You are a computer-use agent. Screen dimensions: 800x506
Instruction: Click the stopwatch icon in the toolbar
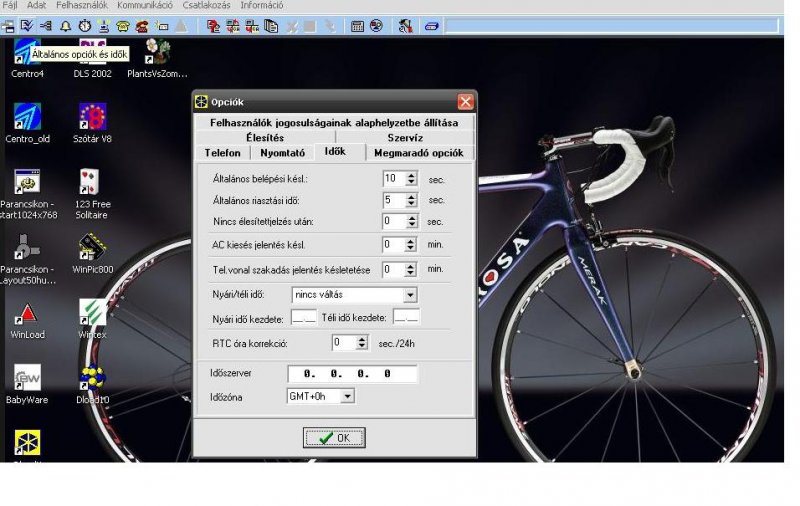[x=85, y=26]
